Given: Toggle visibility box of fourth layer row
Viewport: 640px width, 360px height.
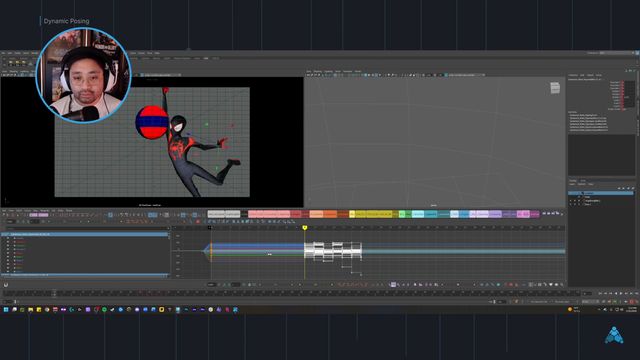Looking at the screenshot, I should click(x=571, y=204).
